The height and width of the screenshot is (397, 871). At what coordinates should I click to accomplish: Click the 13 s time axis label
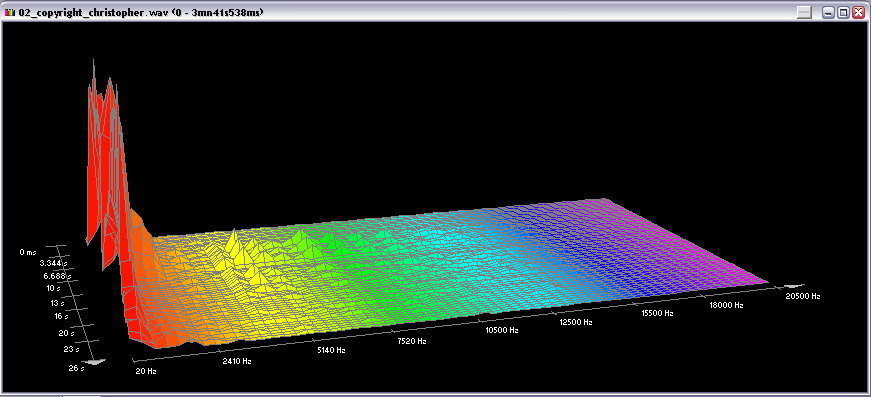coord(58,303)
